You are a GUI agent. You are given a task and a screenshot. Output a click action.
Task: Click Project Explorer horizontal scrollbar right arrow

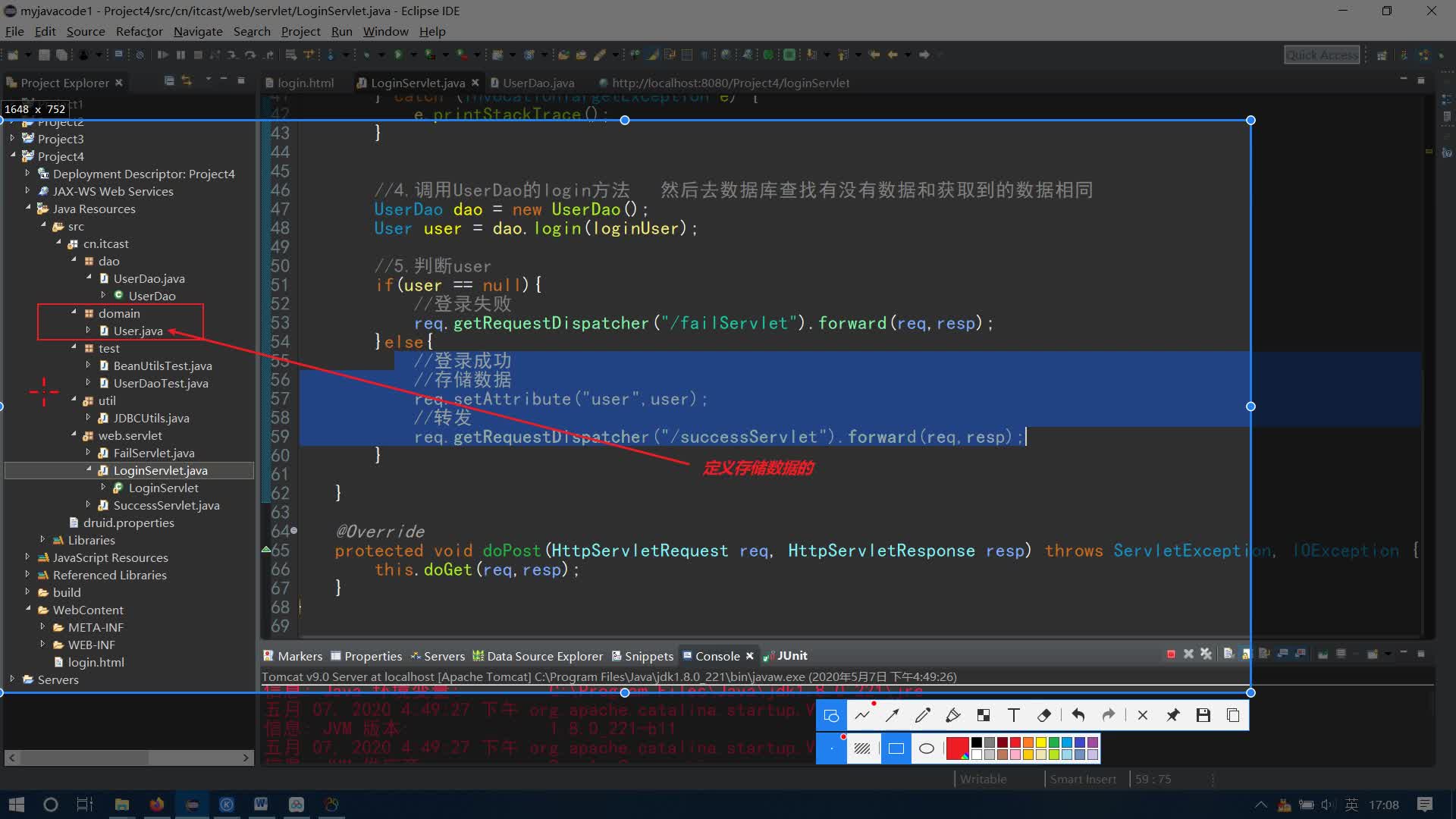point(246,758)
